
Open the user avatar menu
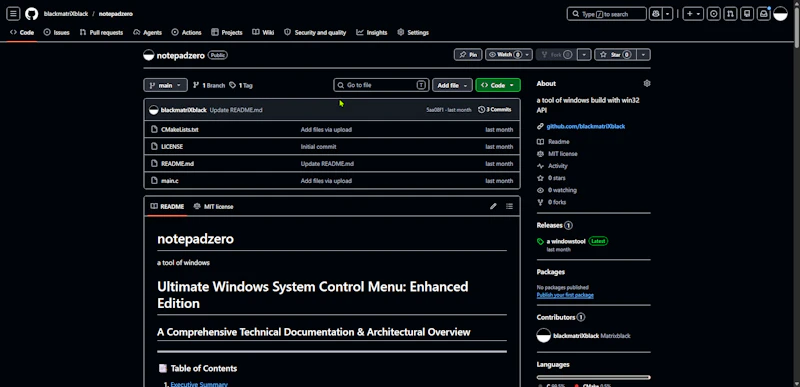(x=781, y=14)
